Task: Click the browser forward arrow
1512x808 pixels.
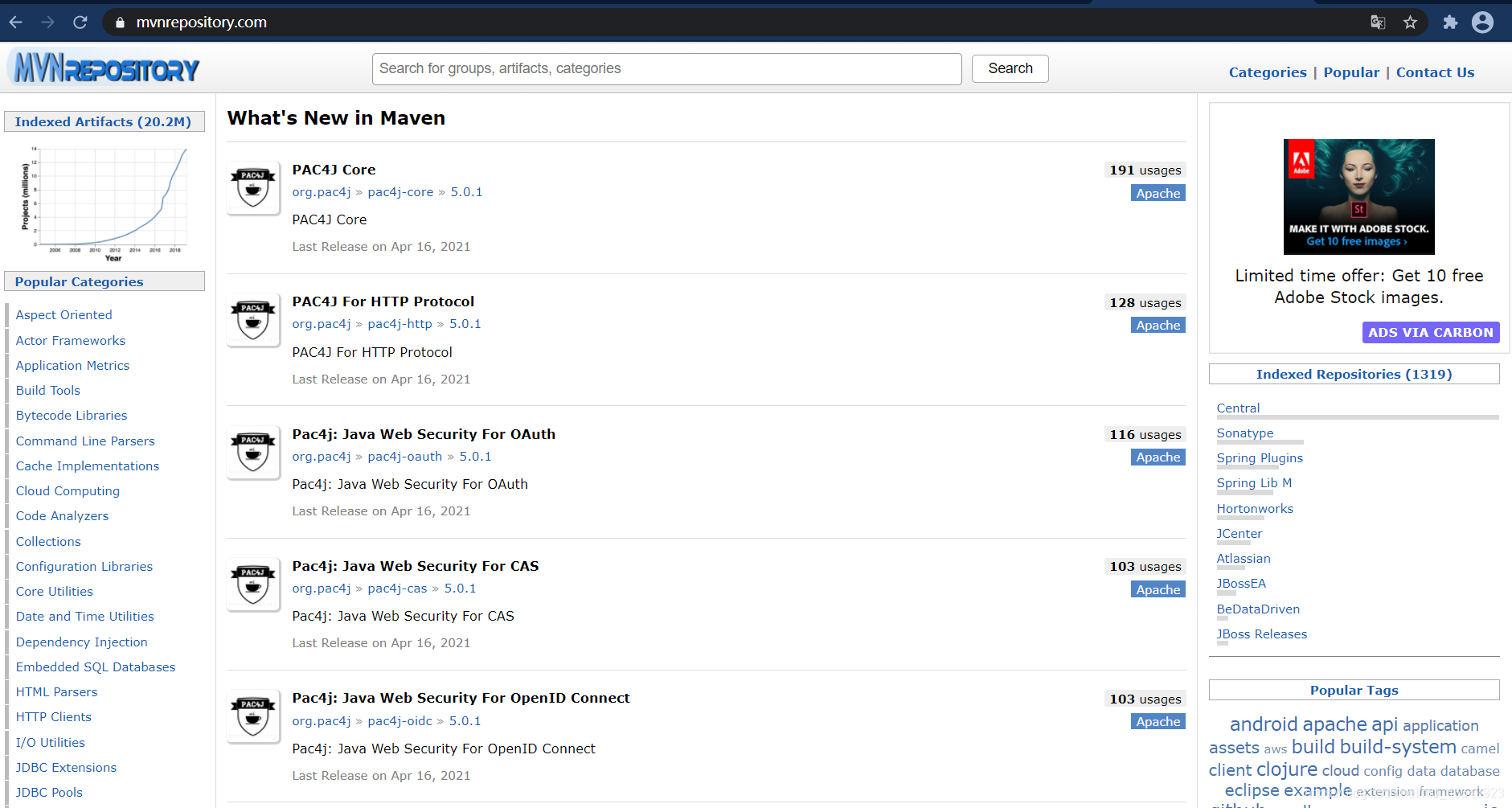Action: click(48, 23)
